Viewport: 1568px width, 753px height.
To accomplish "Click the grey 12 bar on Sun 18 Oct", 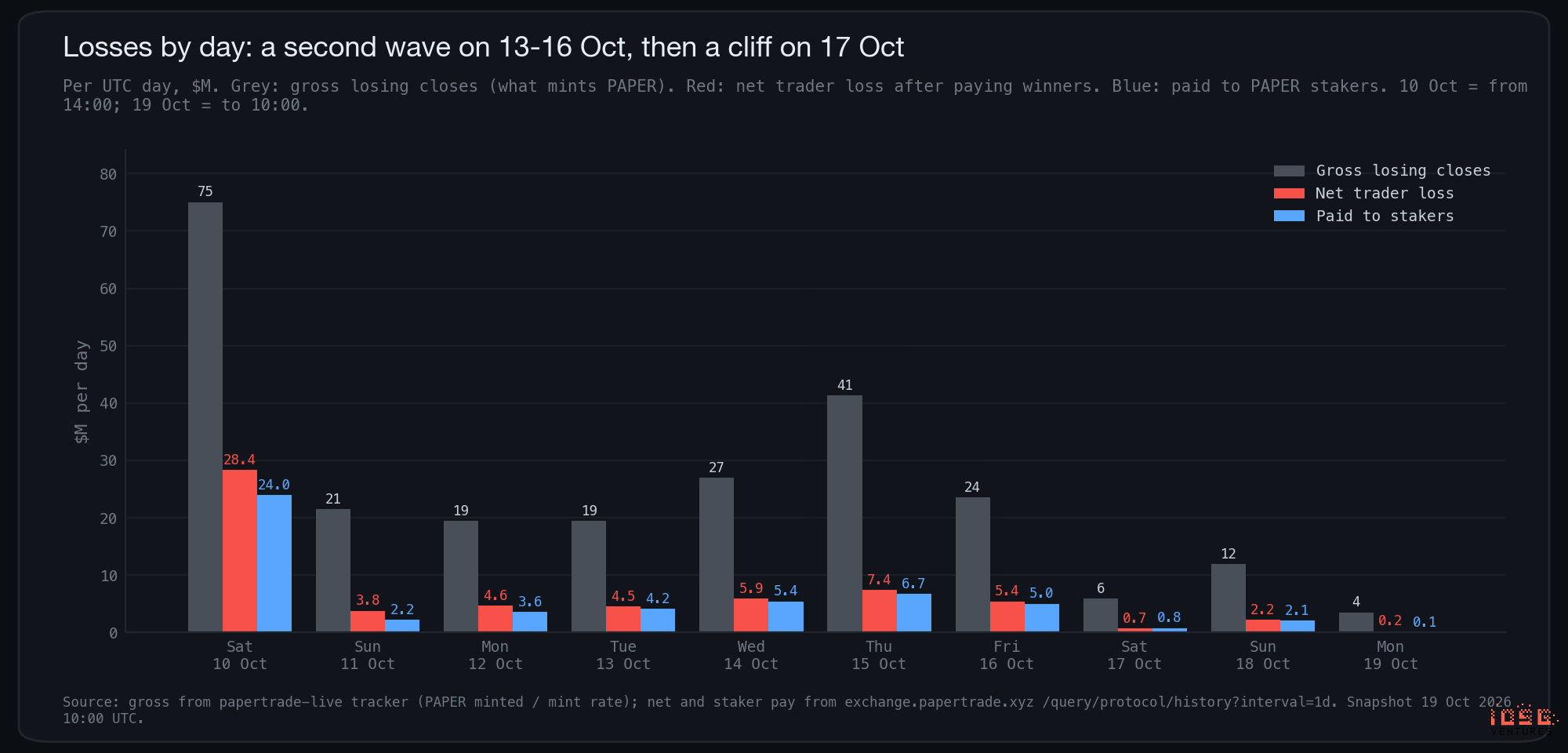I will [x=1229, y=598].
